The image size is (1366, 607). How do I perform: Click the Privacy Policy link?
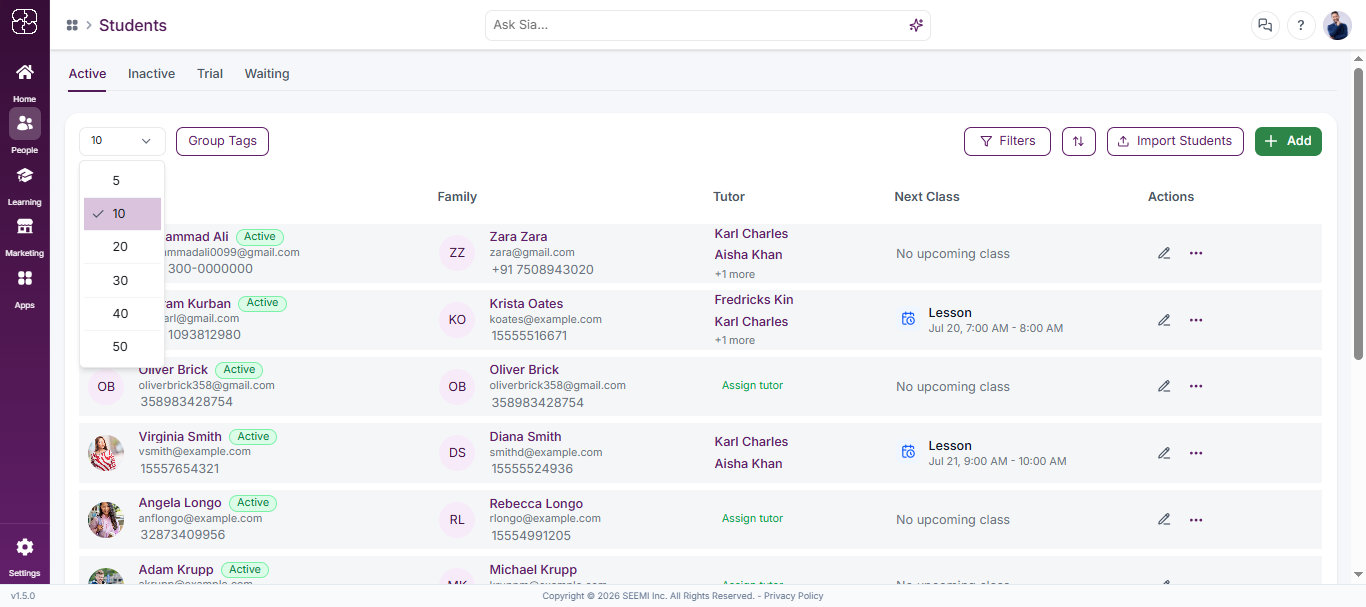(793, 596)
